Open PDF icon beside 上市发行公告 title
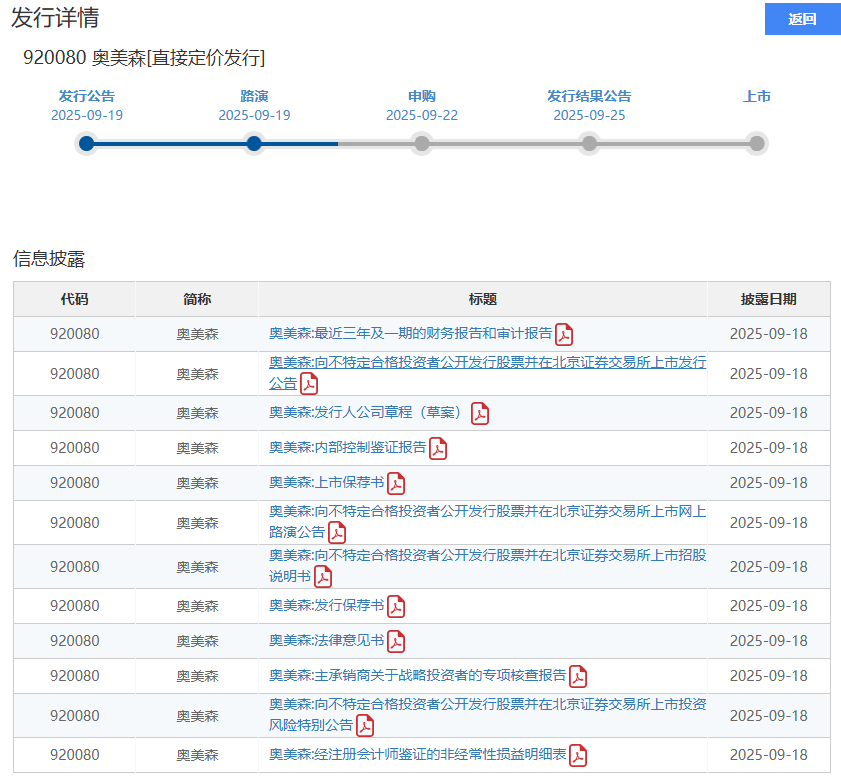Screen dimensions: 841x783 pyautogui.click(x=309, y=384)
